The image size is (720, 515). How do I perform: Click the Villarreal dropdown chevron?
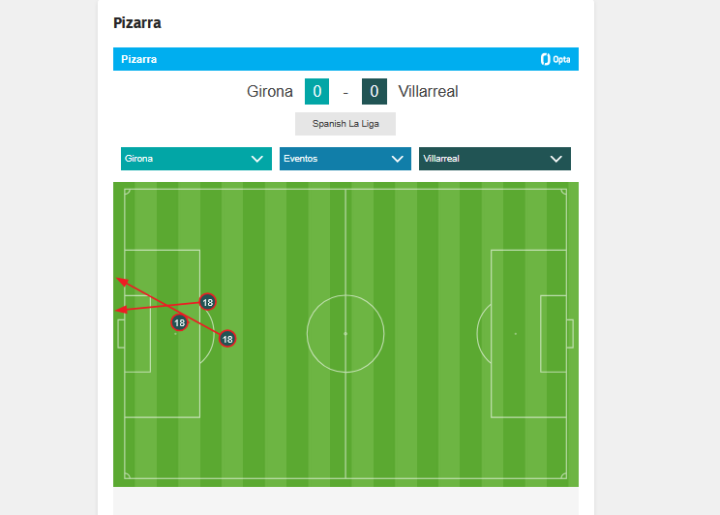point(556,159)
